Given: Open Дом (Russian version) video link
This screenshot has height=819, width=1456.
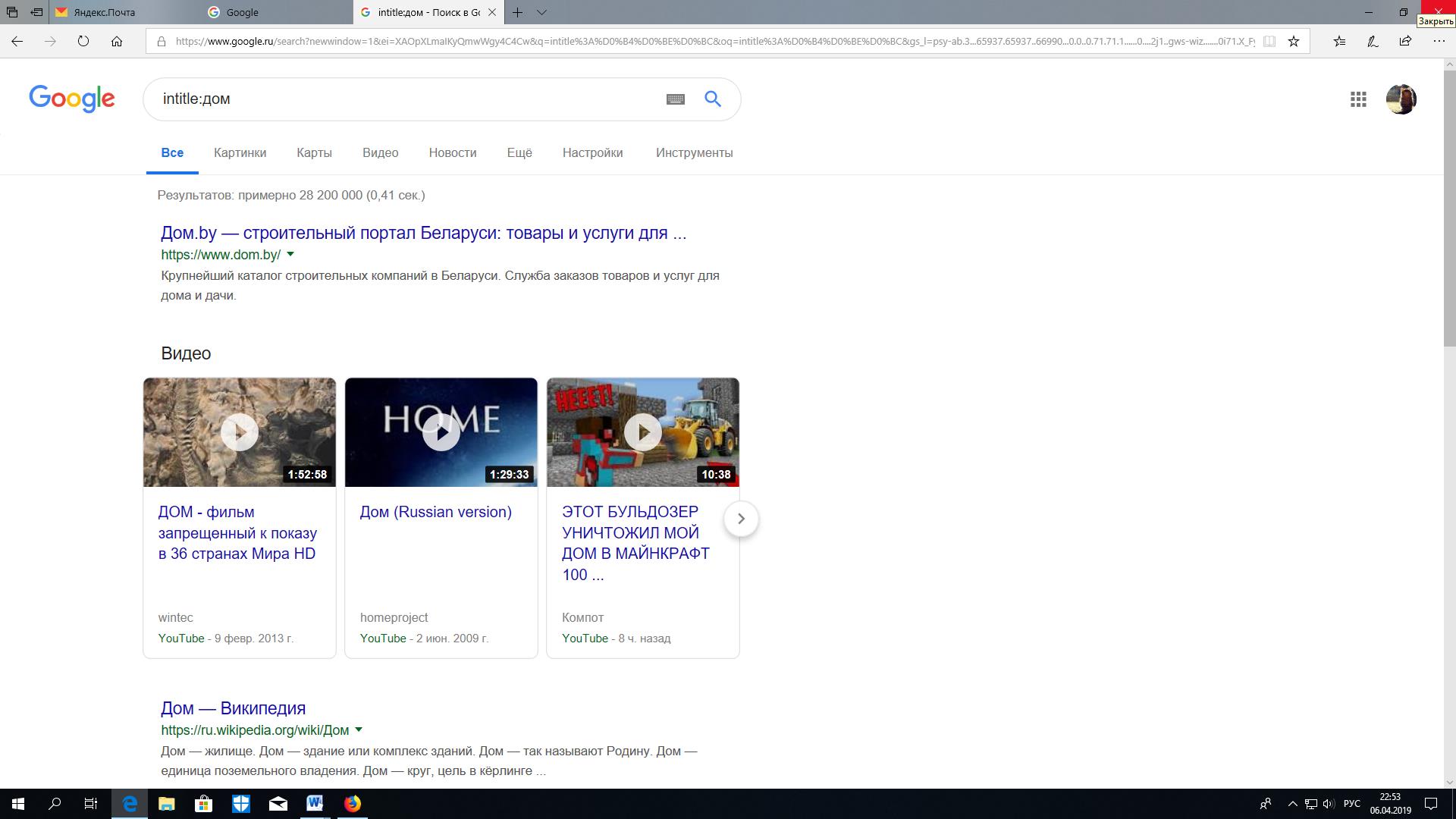Looking at the screenshot, I should (435, 513).
